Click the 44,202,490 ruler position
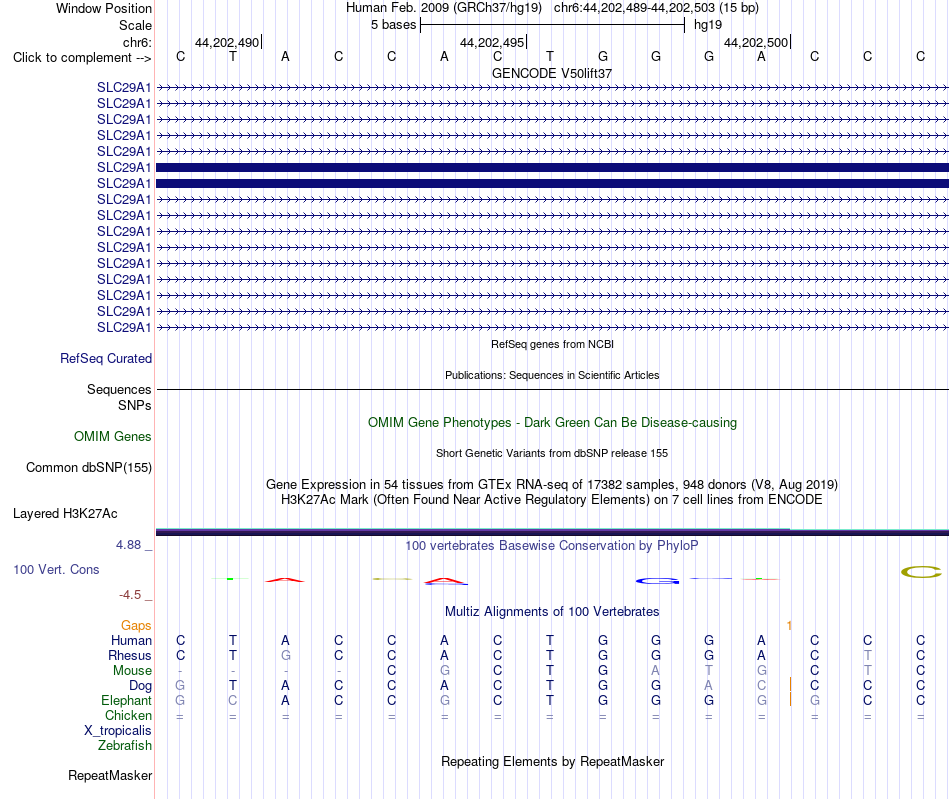 coord(227,42)
